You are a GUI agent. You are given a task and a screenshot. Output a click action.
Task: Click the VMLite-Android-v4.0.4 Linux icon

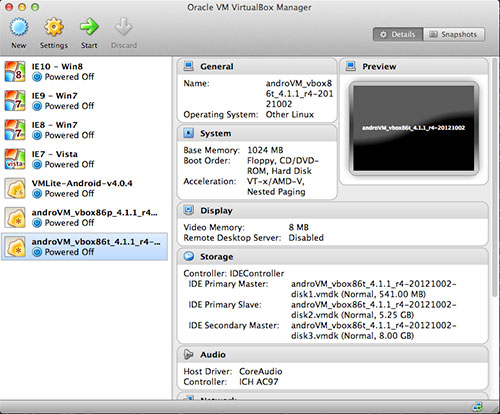(x=15, y=188)
